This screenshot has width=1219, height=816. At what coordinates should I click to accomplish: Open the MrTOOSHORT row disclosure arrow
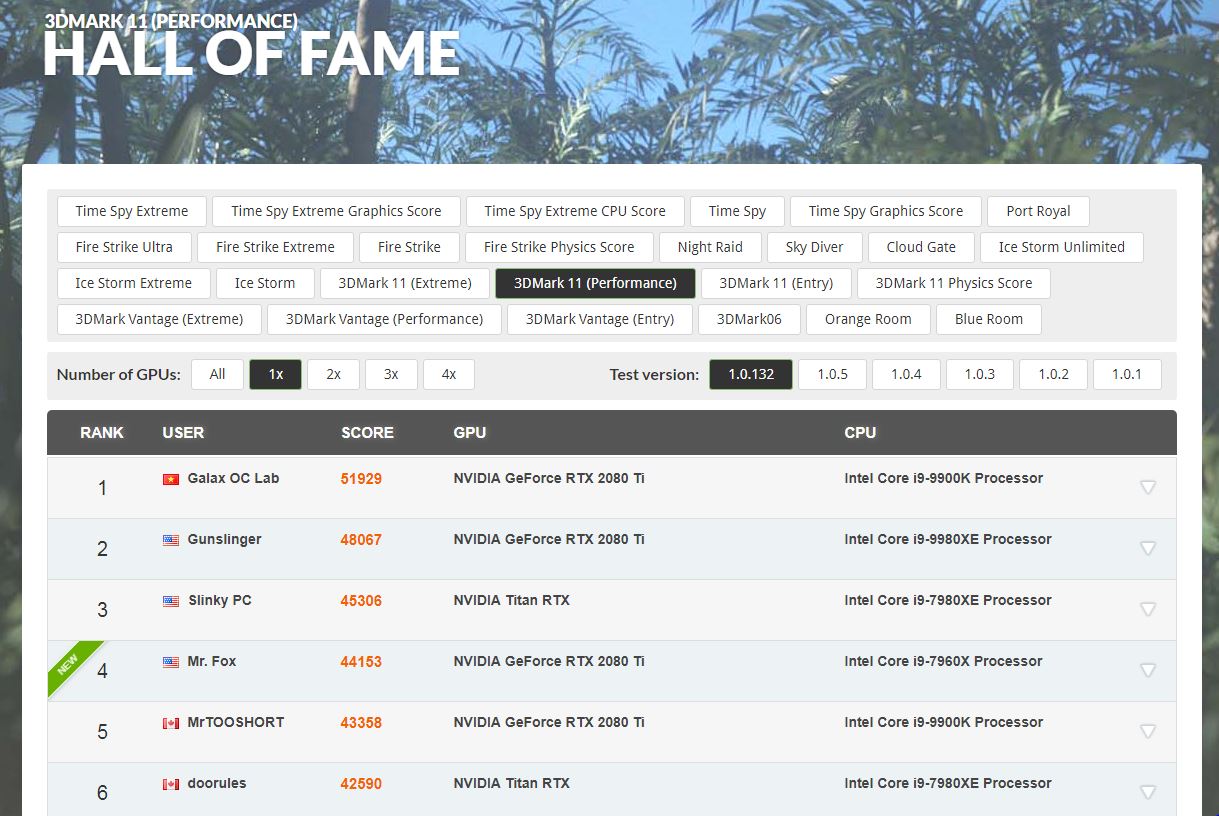tap(1148, 731)
